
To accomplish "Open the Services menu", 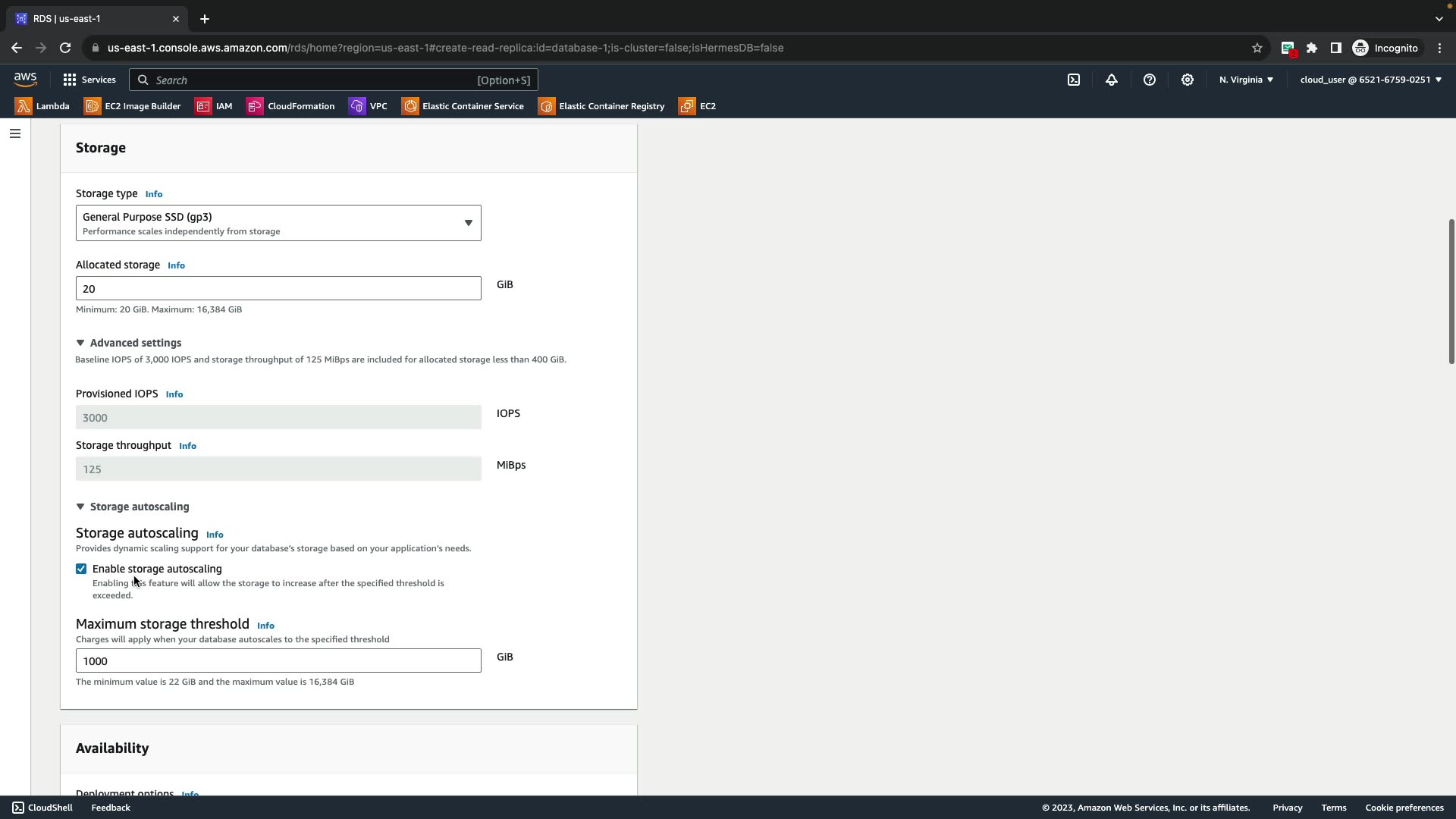I will 89,80.
